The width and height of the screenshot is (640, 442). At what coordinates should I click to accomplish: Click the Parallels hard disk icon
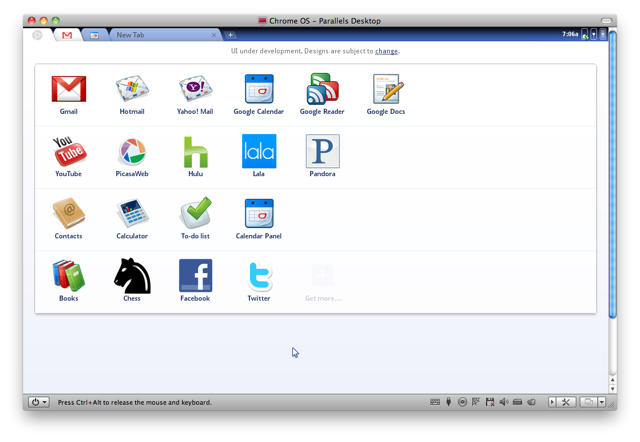pos(517,402)
